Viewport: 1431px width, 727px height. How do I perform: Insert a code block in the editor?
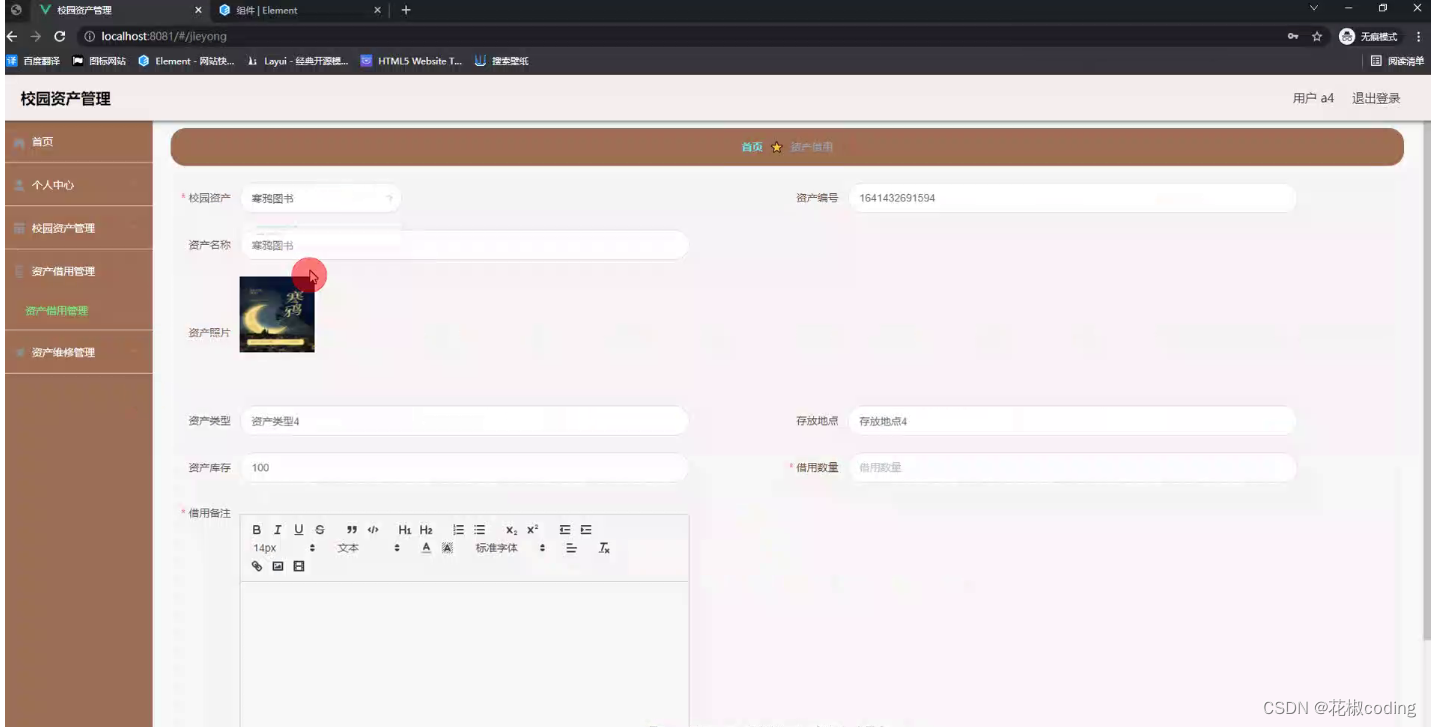point(373,530)
